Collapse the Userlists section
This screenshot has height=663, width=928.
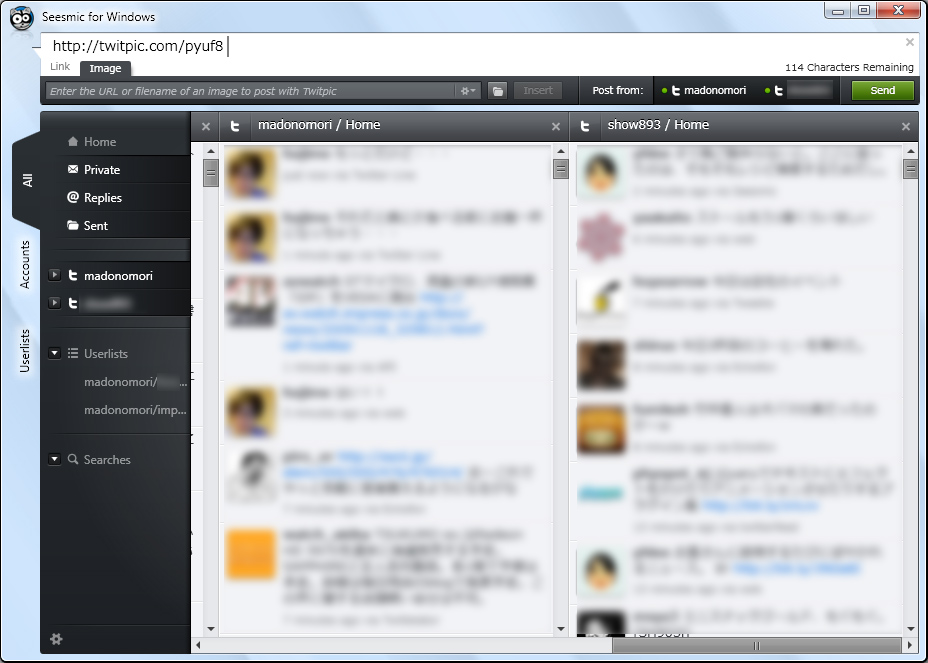point(55,352)
